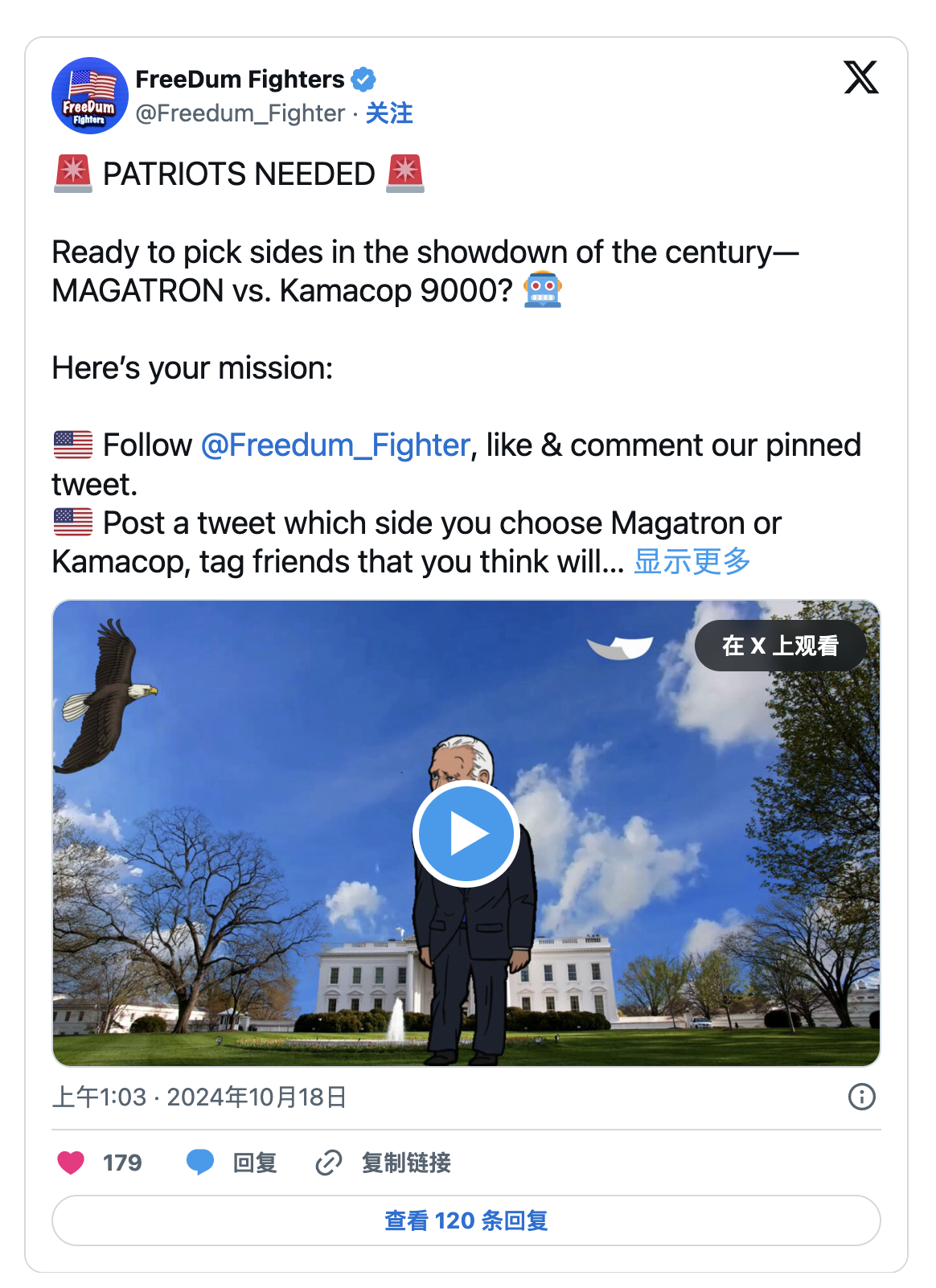Click the gray @Freedum_Fighter handle under the name
This screenshot has width=936, height=1288.
tap(240, 113)
